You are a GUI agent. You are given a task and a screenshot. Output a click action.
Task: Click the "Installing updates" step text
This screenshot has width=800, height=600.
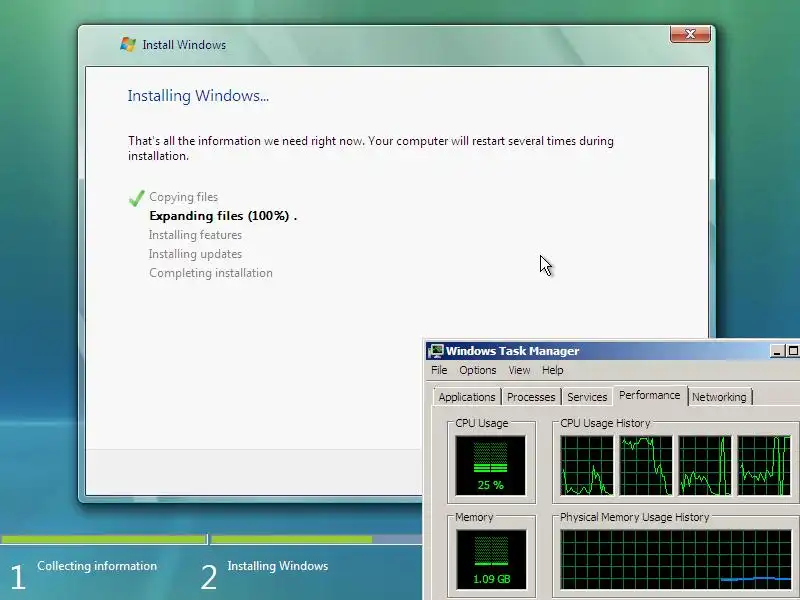[x=195, y=254]
